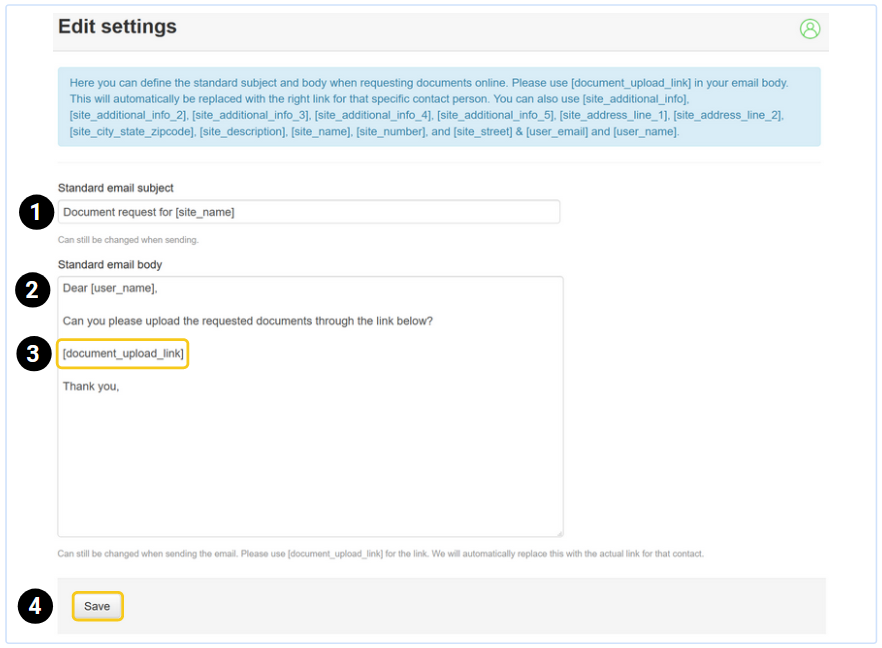This screenshot has width=882, height=648.
Task: Click the "Edit settings" heading
Action: 117,27
